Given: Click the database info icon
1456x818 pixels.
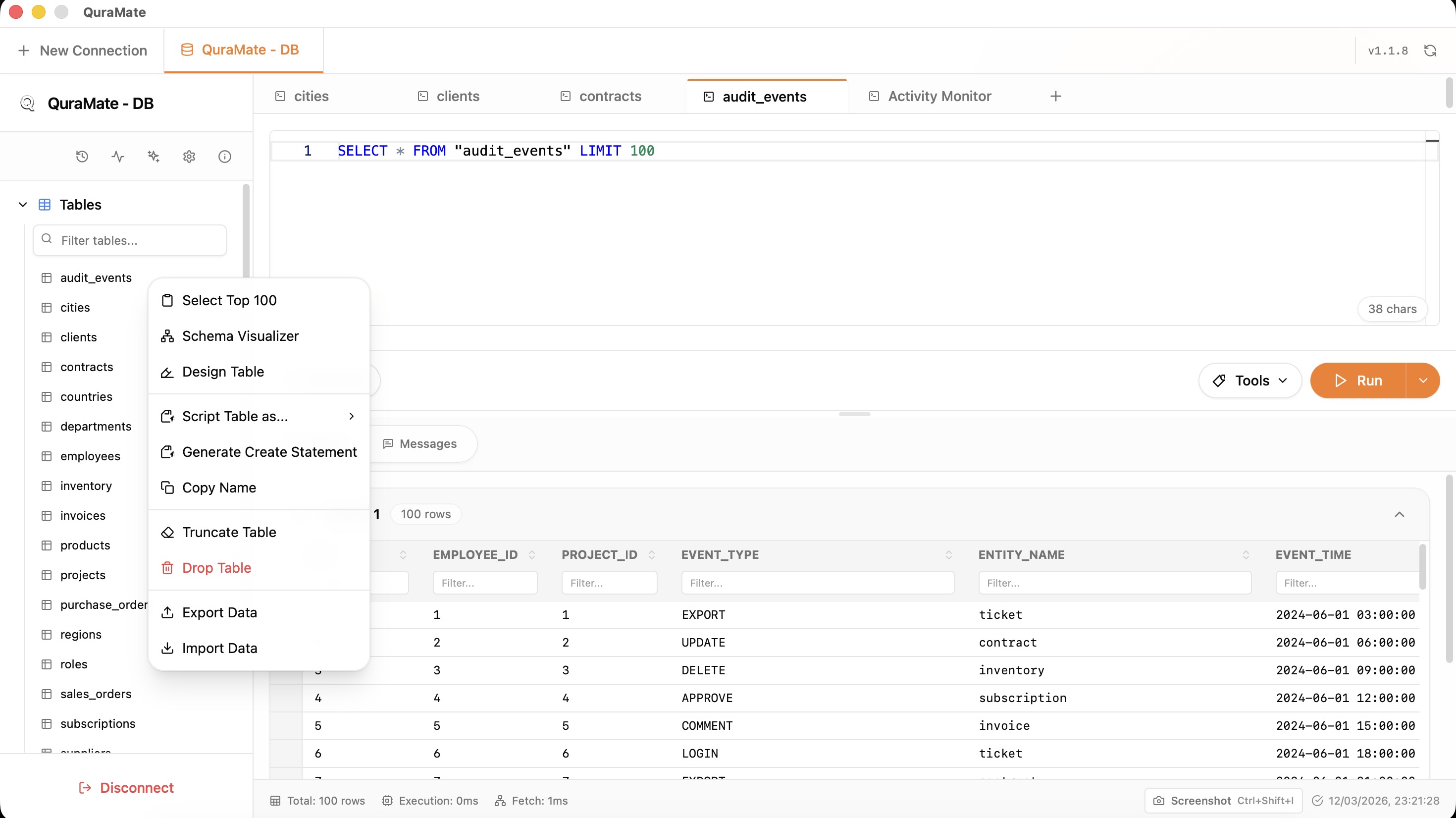Looking at the screenshot, I should tap(224, 157).
